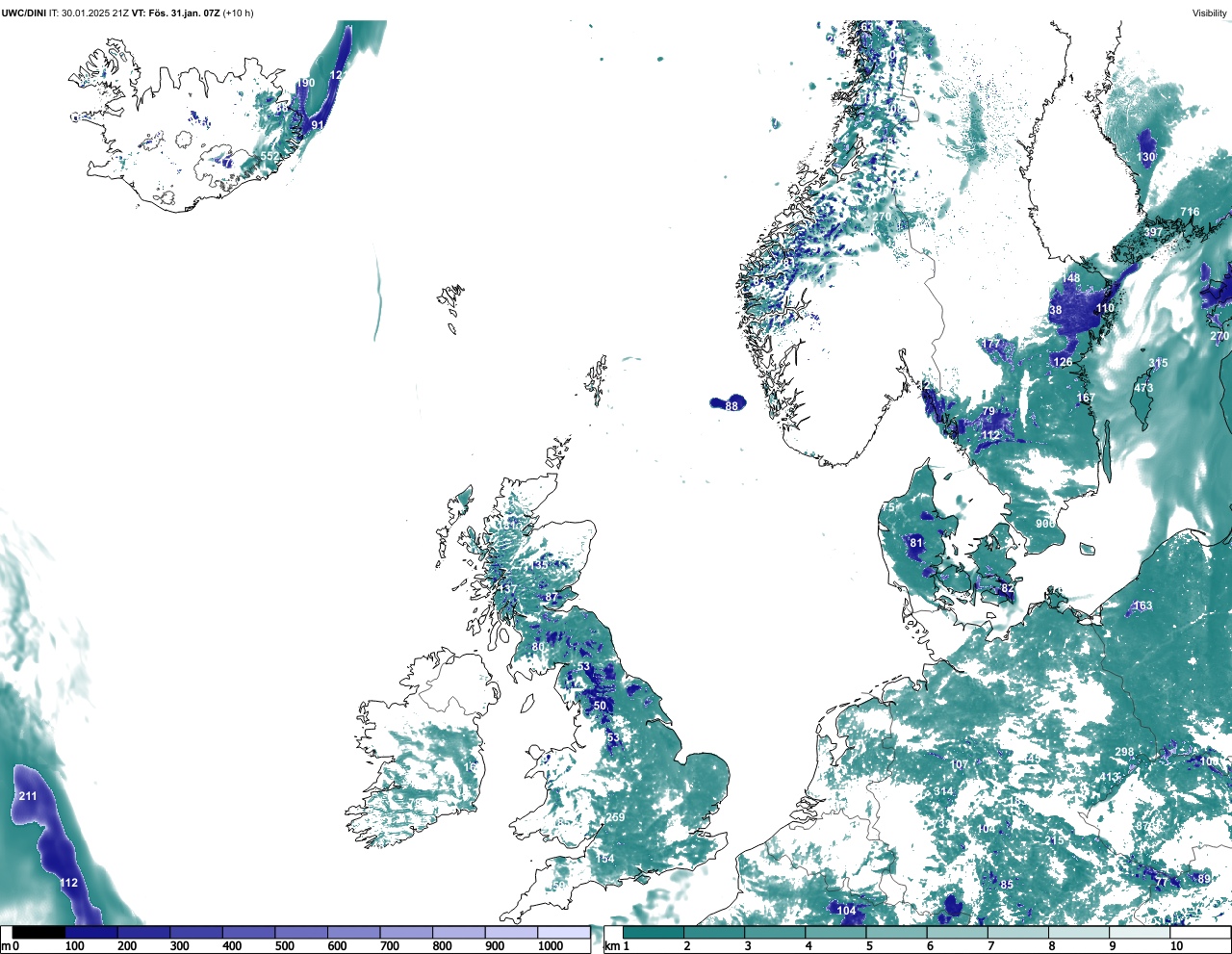The image size is (1232, 954).
Task: Click the '167' value on the Swedish east coast
Action: (1086, 398)
